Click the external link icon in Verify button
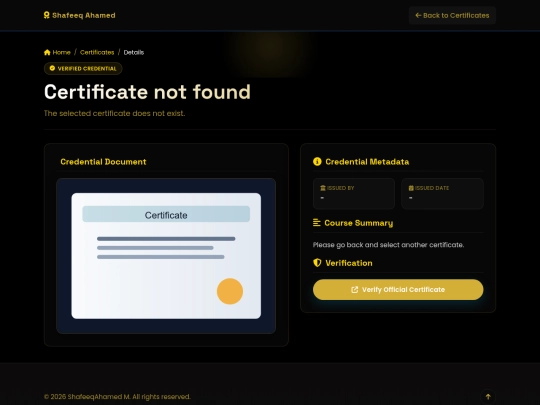Image resolution: width=540 pixels, height=405 pixels. point(354,290)
